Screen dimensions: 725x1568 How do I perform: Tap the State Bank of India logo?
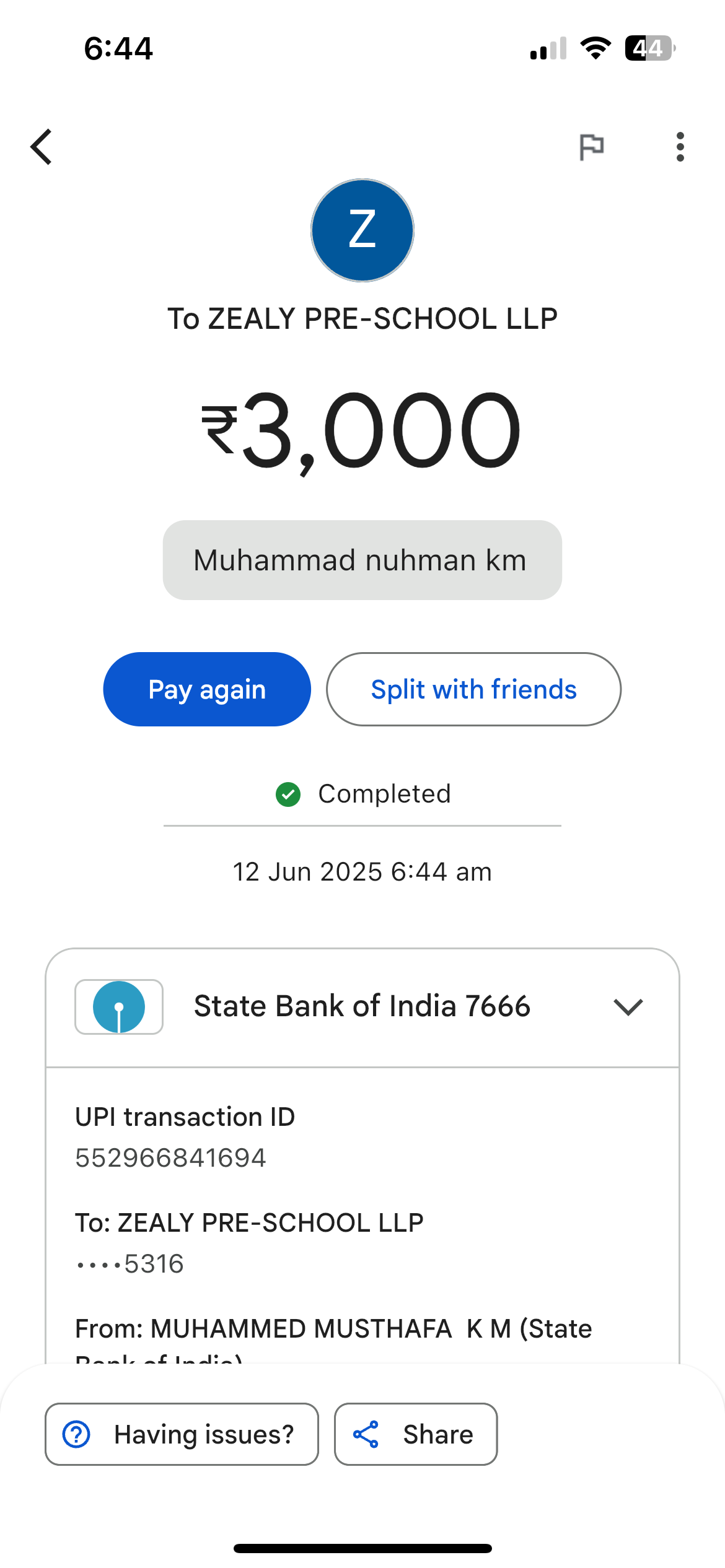(x=119, y=1007)
